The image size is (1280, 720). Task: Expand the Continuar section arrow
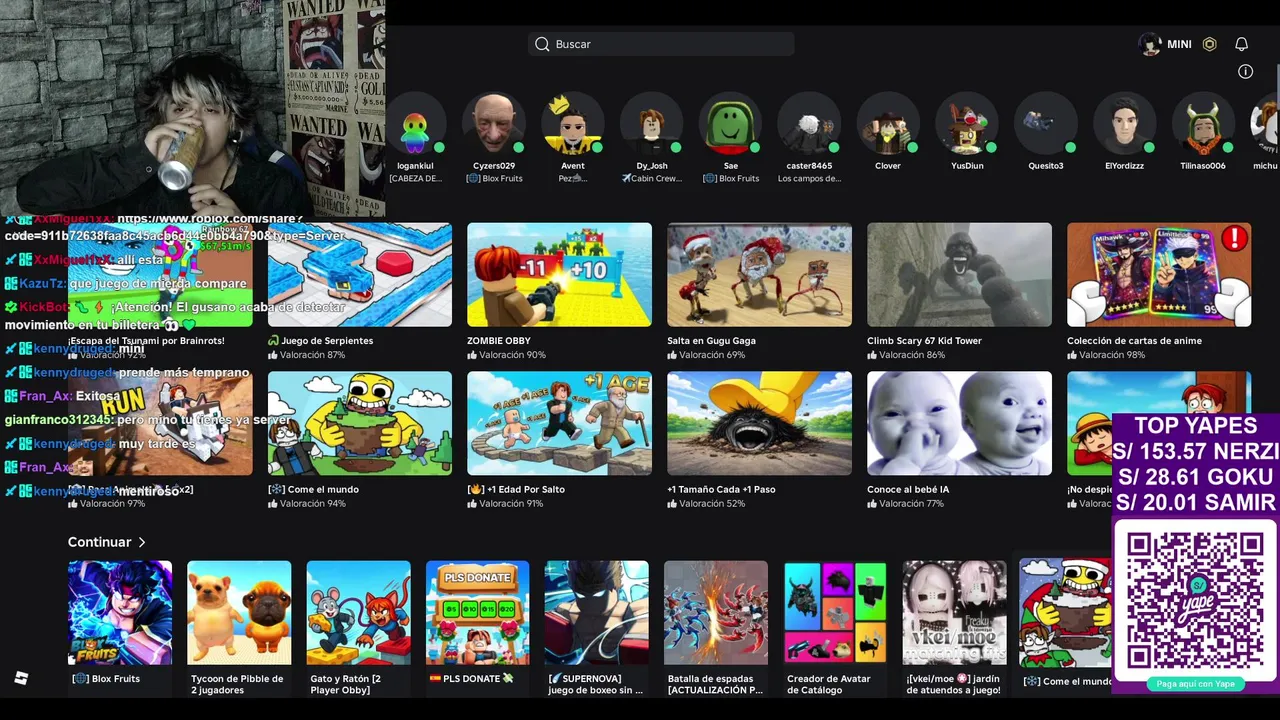pos(142,542)
